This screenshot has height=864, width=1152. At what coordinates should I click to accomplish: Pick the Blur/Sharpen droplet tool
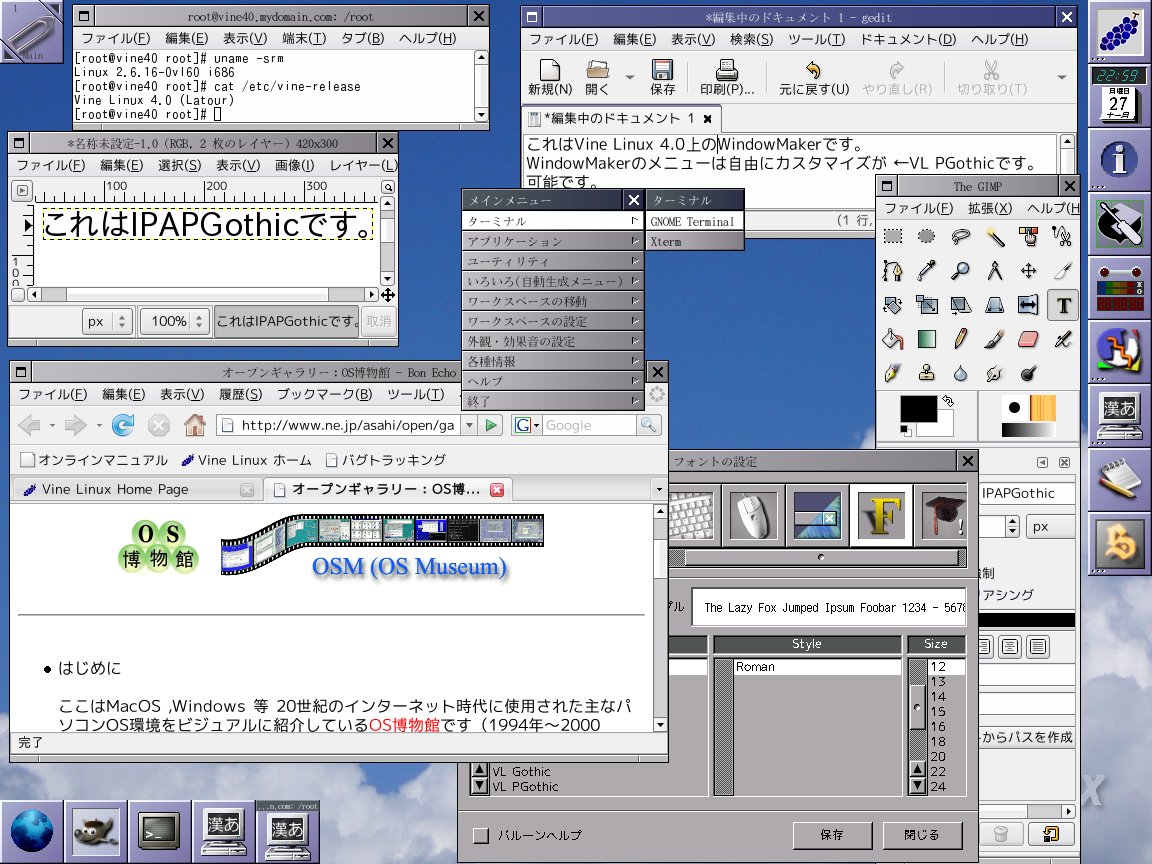pyautogui.click(x=960, y=373)
